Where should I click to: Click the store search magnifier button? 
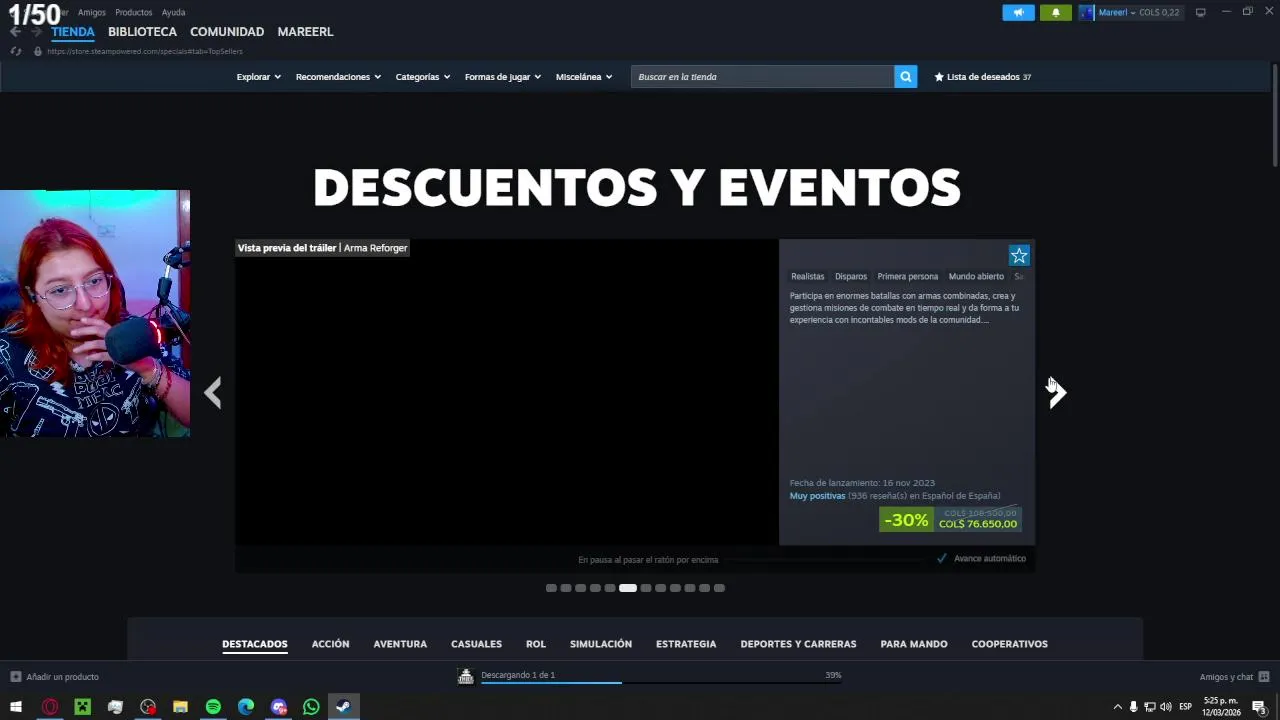[x=905, y=77]
